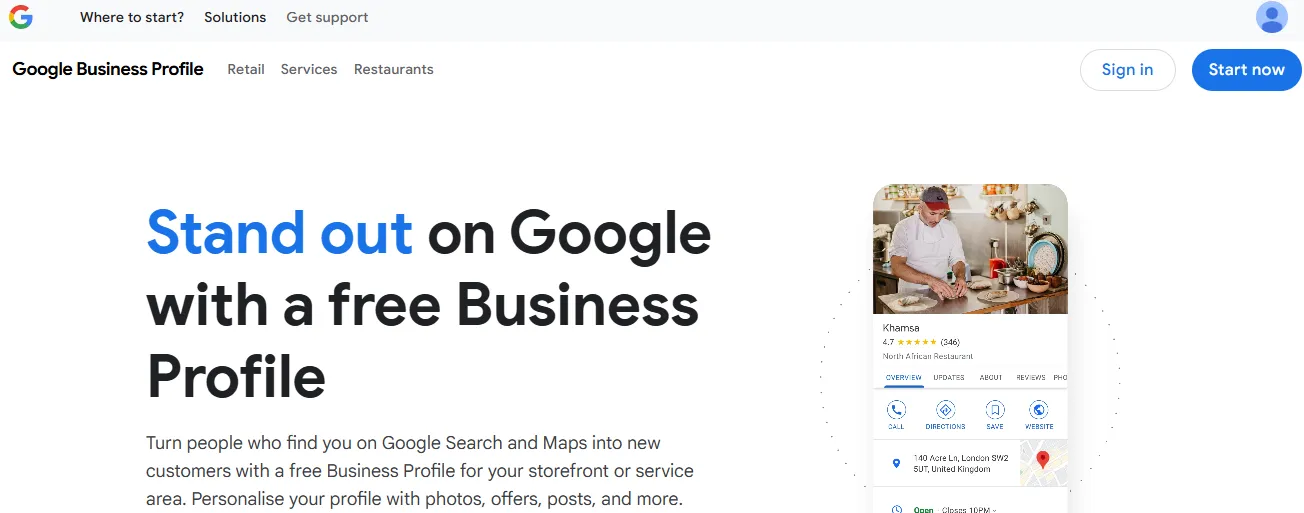The image size is (1304, 513).
Task: Click the Sign in button
Action: [x=1127, y=70]
